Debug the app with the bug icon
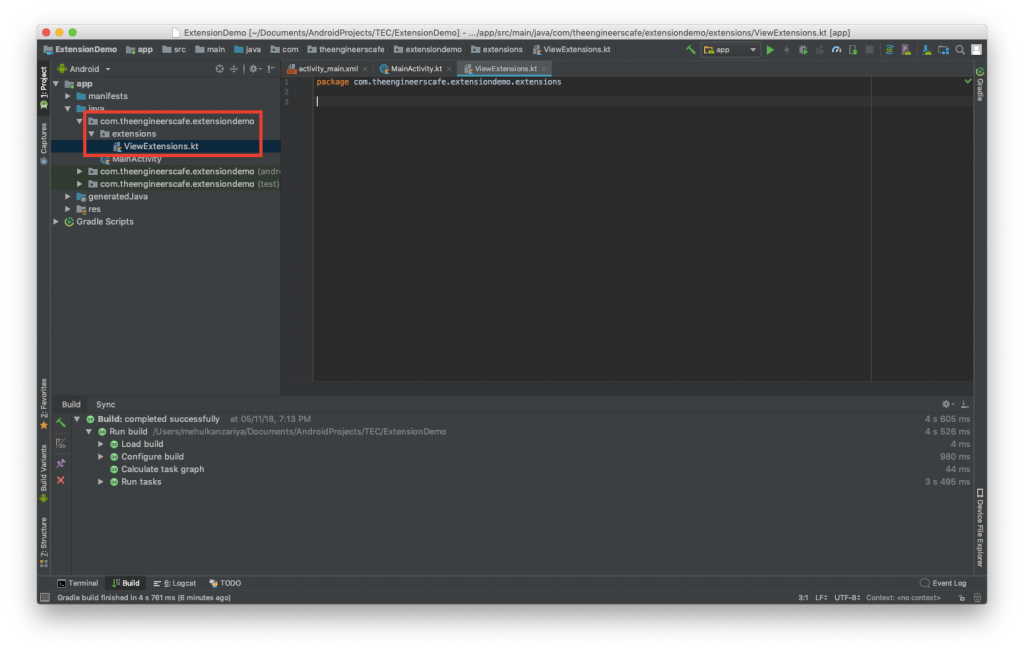The width and height of the screenshot is (1024, 653). click(x=802, y=49)
